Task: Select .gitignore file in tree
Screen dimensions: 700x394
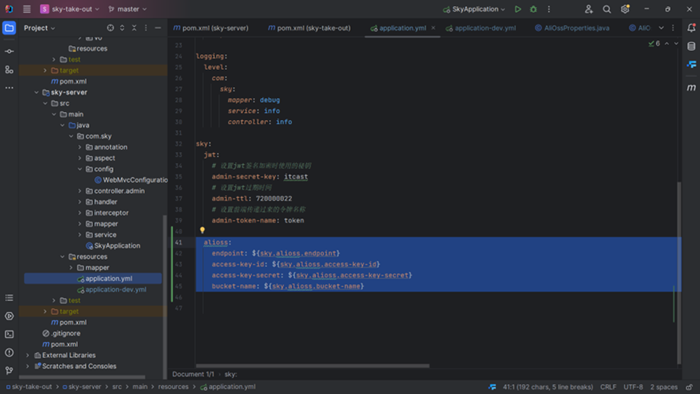Action: (x=61, y=333)
